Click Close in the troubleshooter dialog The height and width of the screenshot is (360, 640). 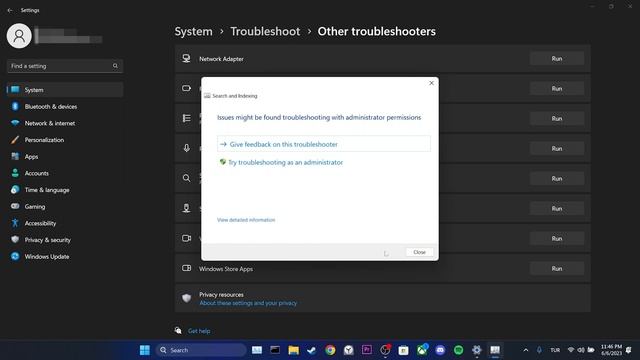(x=419, y=252)
